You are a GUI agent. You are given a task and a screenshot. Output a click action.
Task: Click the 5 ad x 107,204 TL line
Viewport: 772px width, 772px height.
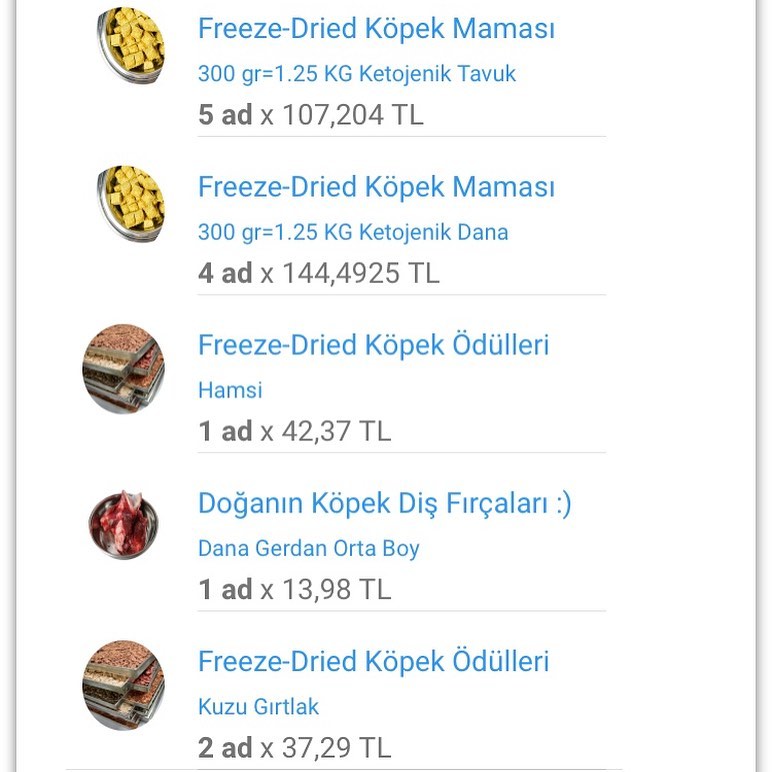[x=311, y=115]
